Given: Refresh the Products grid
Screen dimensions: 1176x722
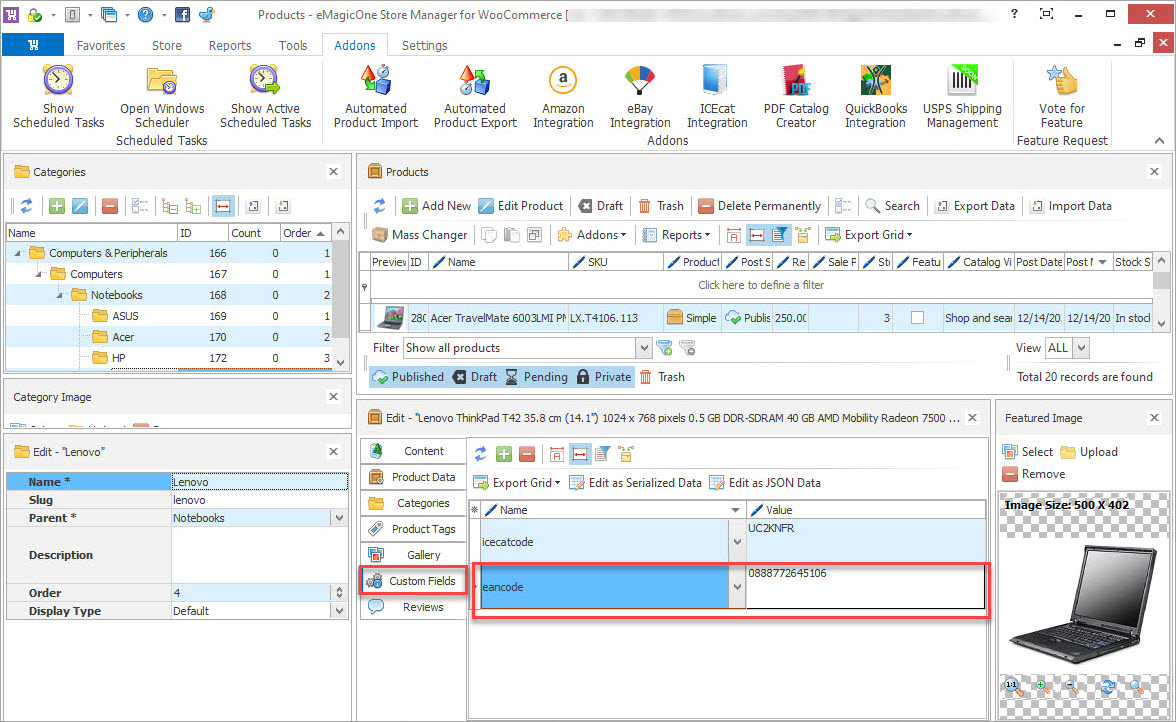Looking at the screenshot, I should pyautogui.click(x=380, y=205).
